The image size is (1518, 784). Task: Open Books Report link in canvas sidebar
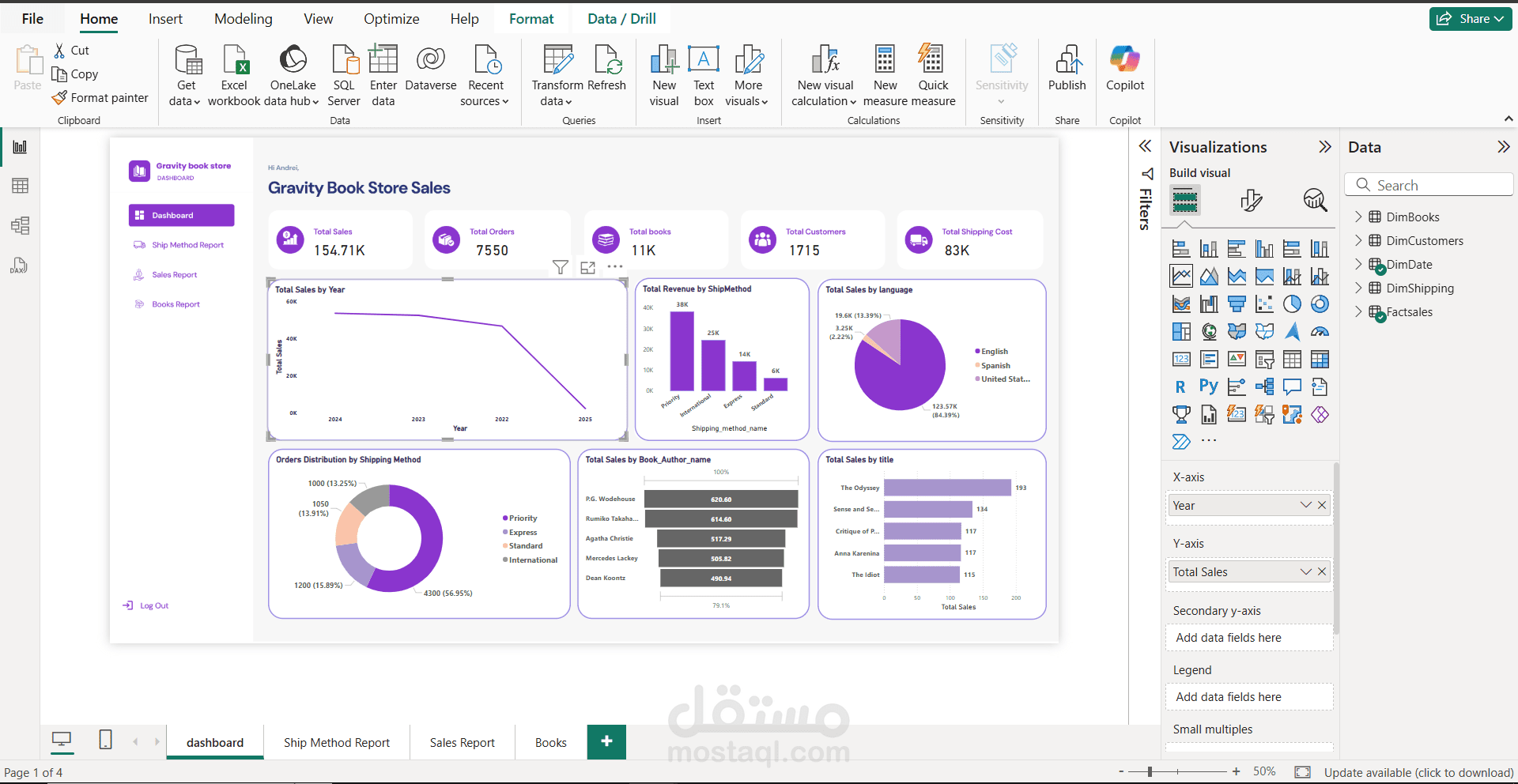coord(168,304)
